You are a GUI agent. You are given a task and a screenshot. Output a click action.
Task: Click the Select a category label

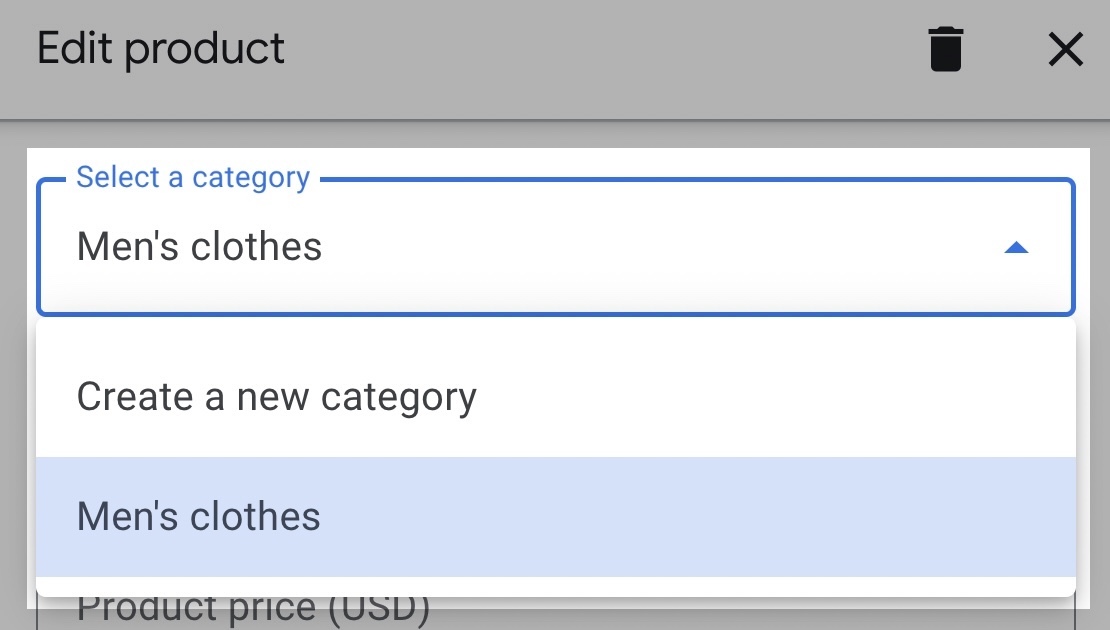pyautogui.click(x=193, y=177)
